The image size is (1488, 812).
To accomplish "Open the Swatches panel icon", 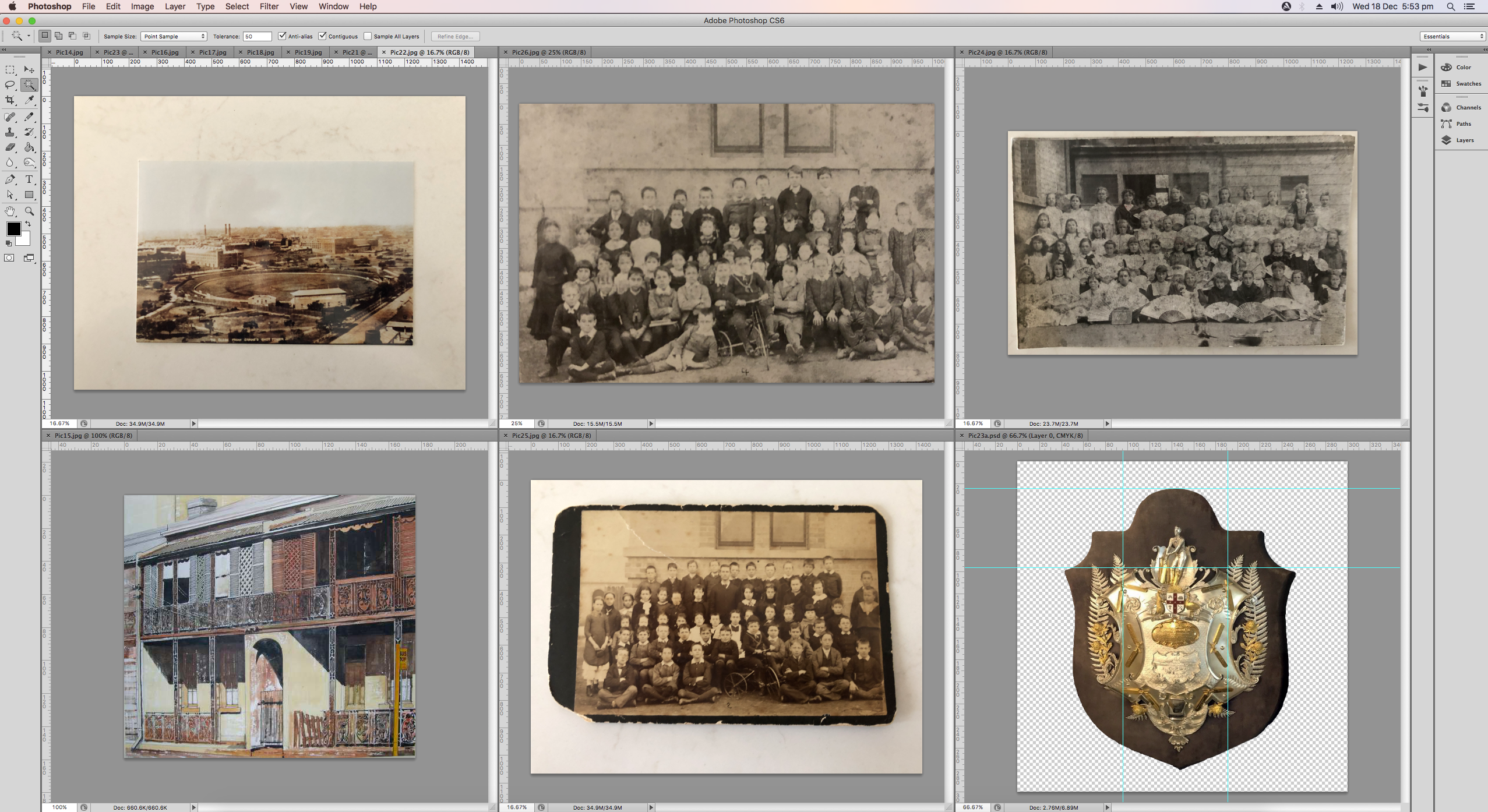I will pos(1460,83).
